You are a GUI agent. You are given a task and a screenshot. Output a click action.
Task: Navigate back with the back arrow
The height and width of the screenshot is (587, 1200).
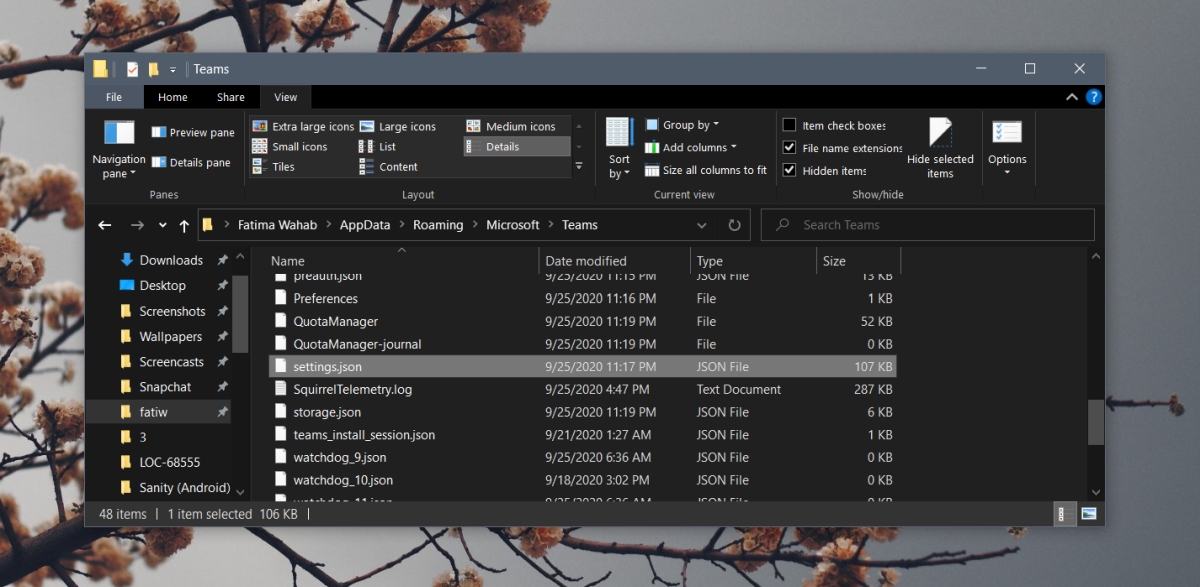coord(105,226)
